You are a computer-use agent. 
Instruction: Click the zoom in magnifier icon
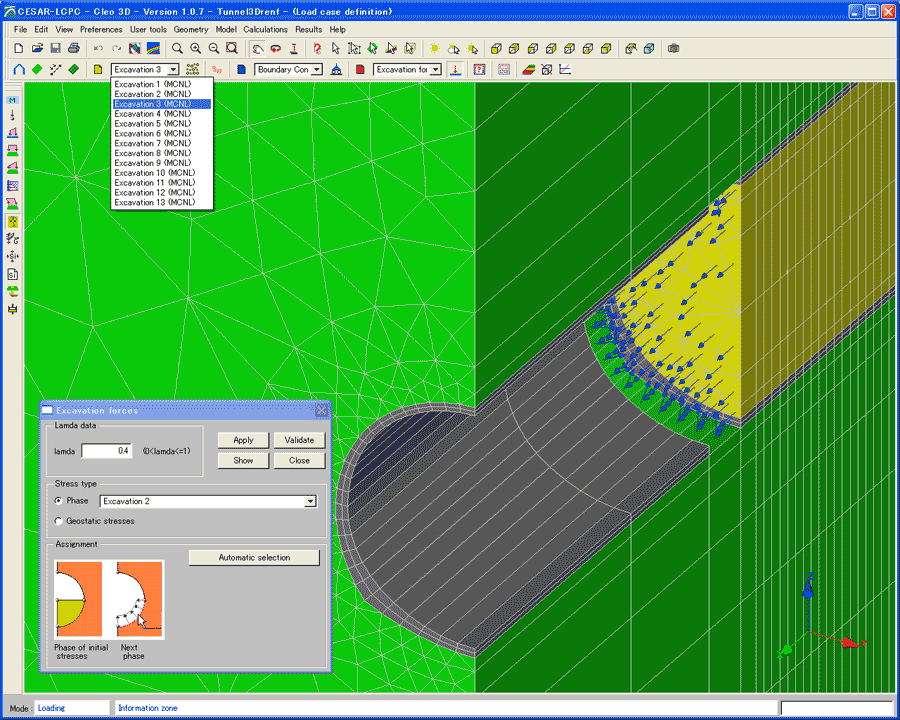(x=195, y=48)
